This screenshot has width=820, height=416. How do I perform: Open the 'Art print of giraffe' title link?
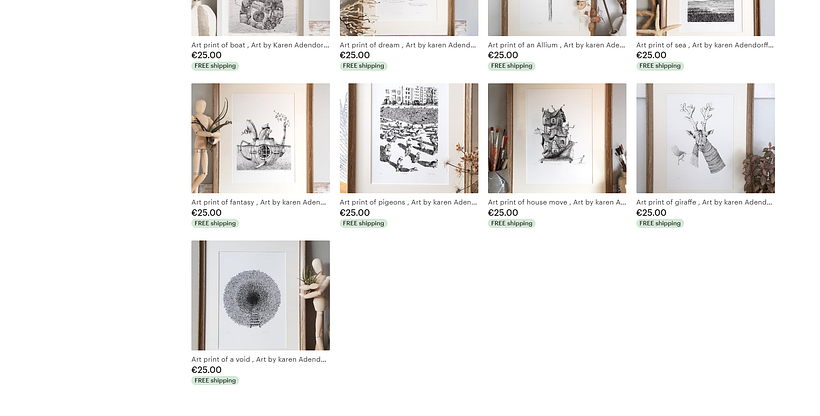[704, 202]
